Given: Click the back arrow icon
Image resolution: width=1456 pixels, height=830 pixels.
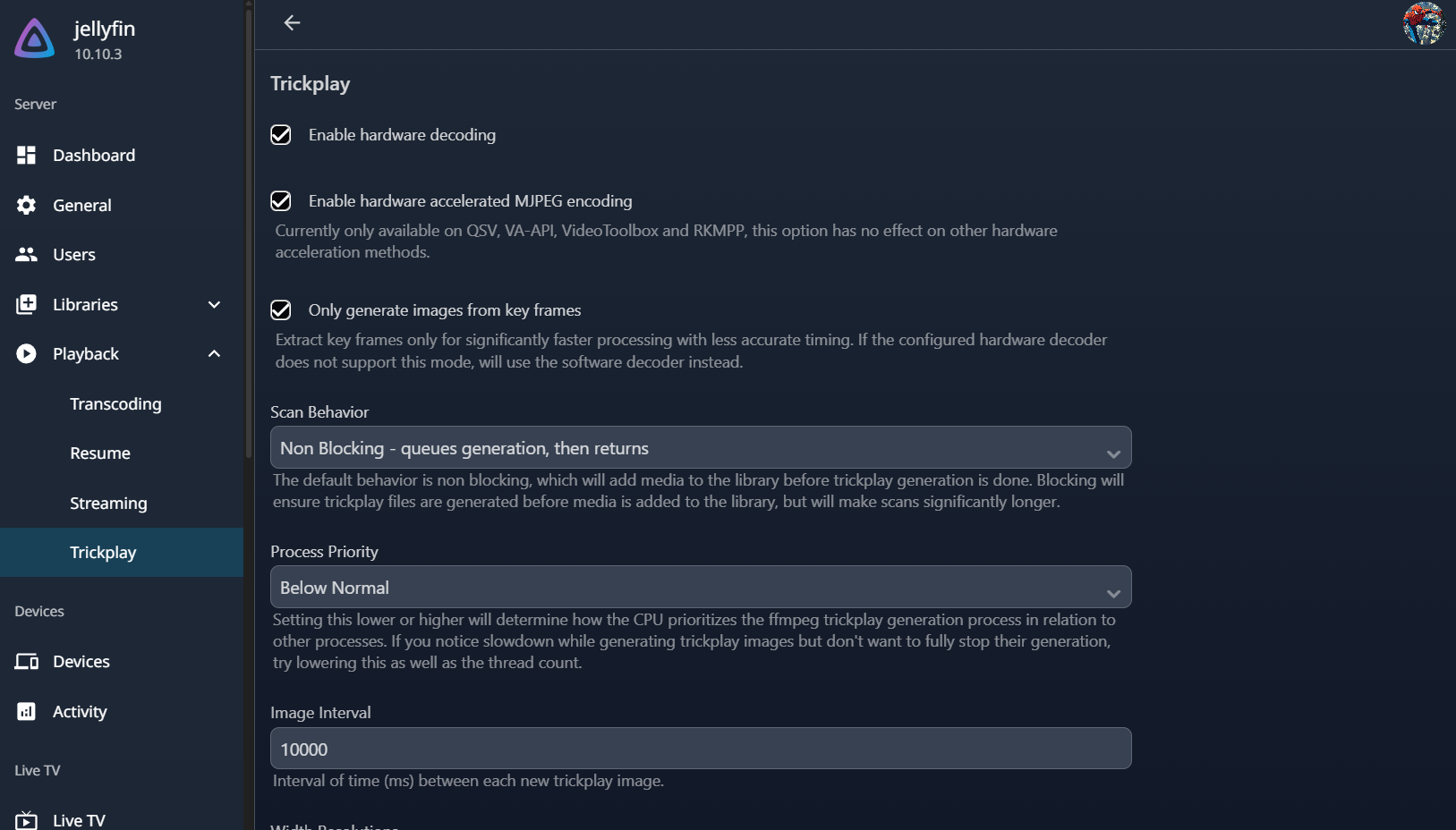Looking at the screenshot, I should click(292, 23).
